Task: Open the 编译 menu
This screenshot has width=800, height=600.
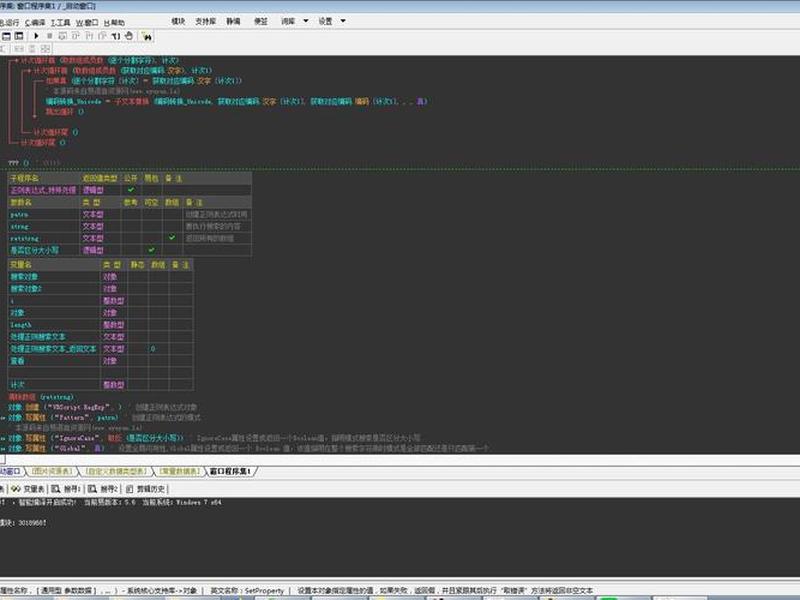Action: click(35, 22)
